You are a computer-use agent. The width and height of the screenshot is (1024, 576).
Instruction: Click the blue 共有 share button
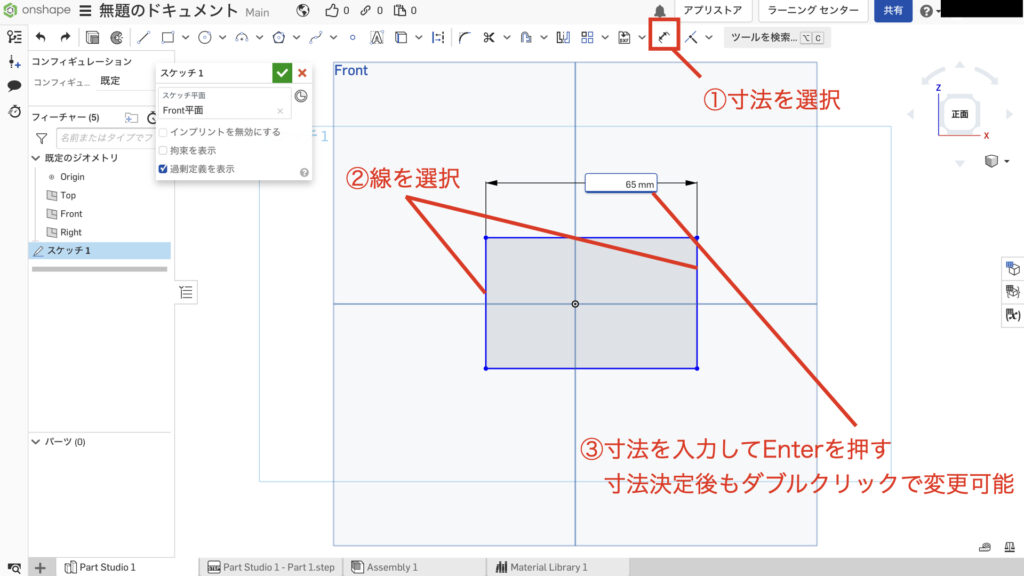point(893,10)
